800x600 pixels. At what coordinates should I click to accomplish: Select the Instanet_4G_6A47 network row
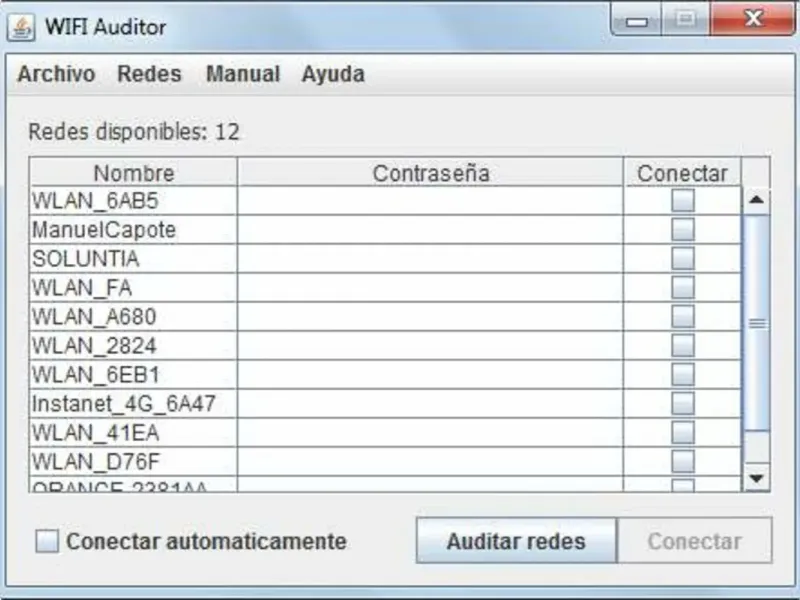(124, 404)
